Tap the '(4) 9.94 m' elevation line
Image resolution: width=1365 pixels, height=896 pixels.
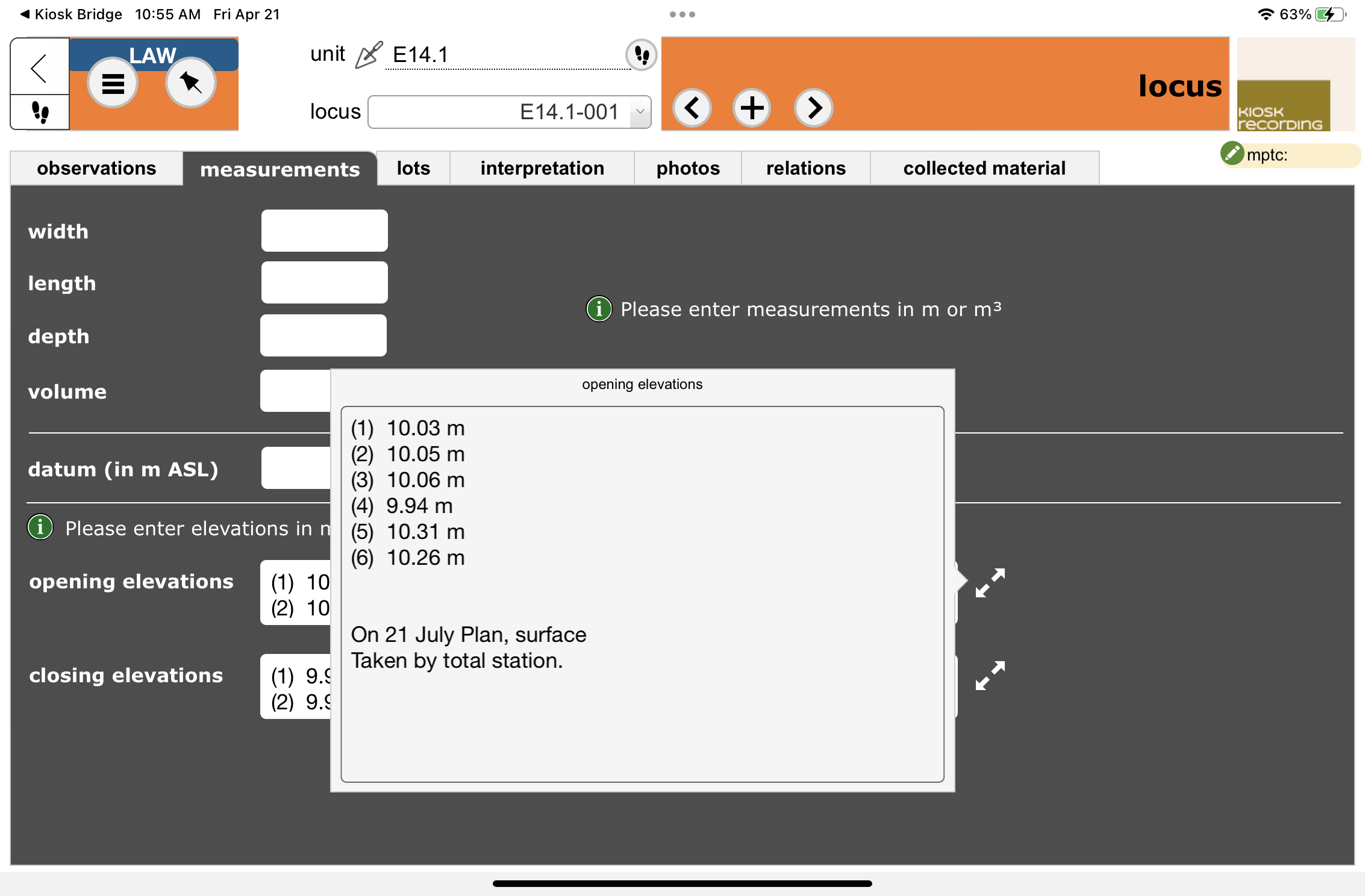click(x=402, y=506)
